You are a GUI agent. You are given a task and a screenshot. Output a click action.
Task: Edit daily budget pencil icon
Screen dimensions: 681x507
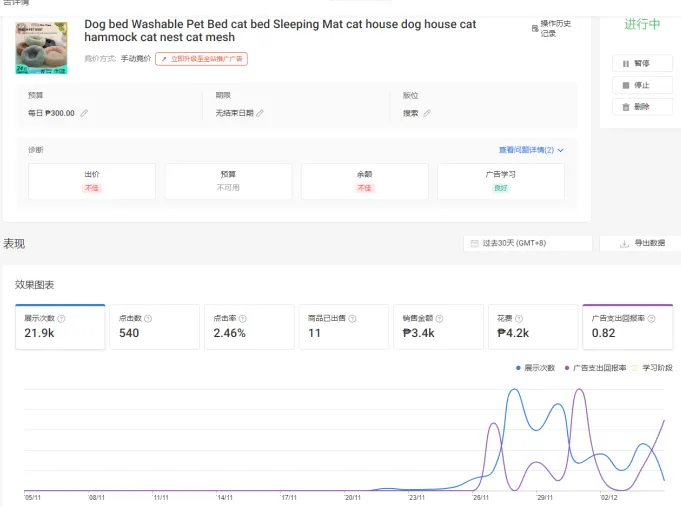(84, 113)
